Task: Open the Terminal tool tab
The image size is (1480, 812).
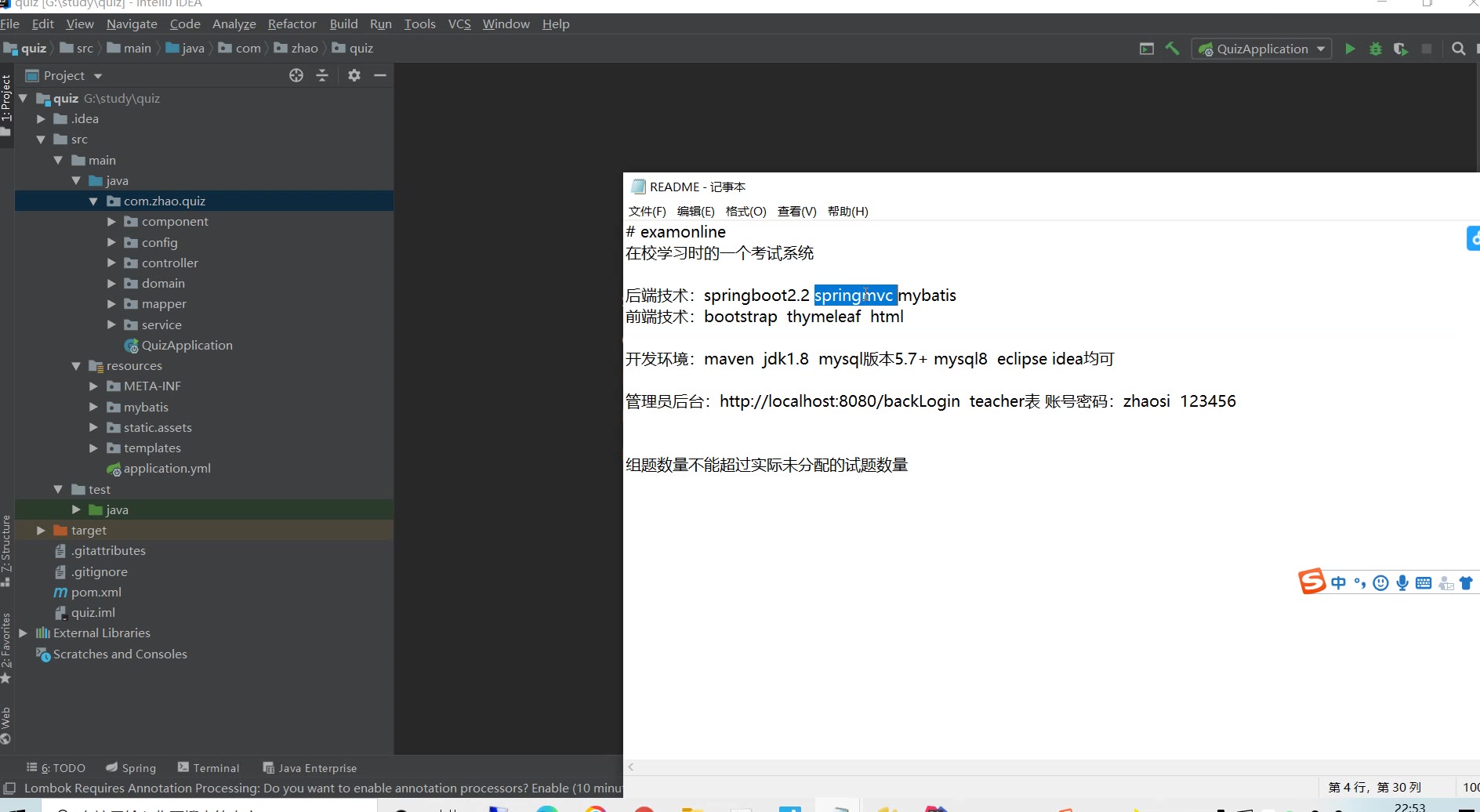Action: pyautogui.click(x=209, y=768)
